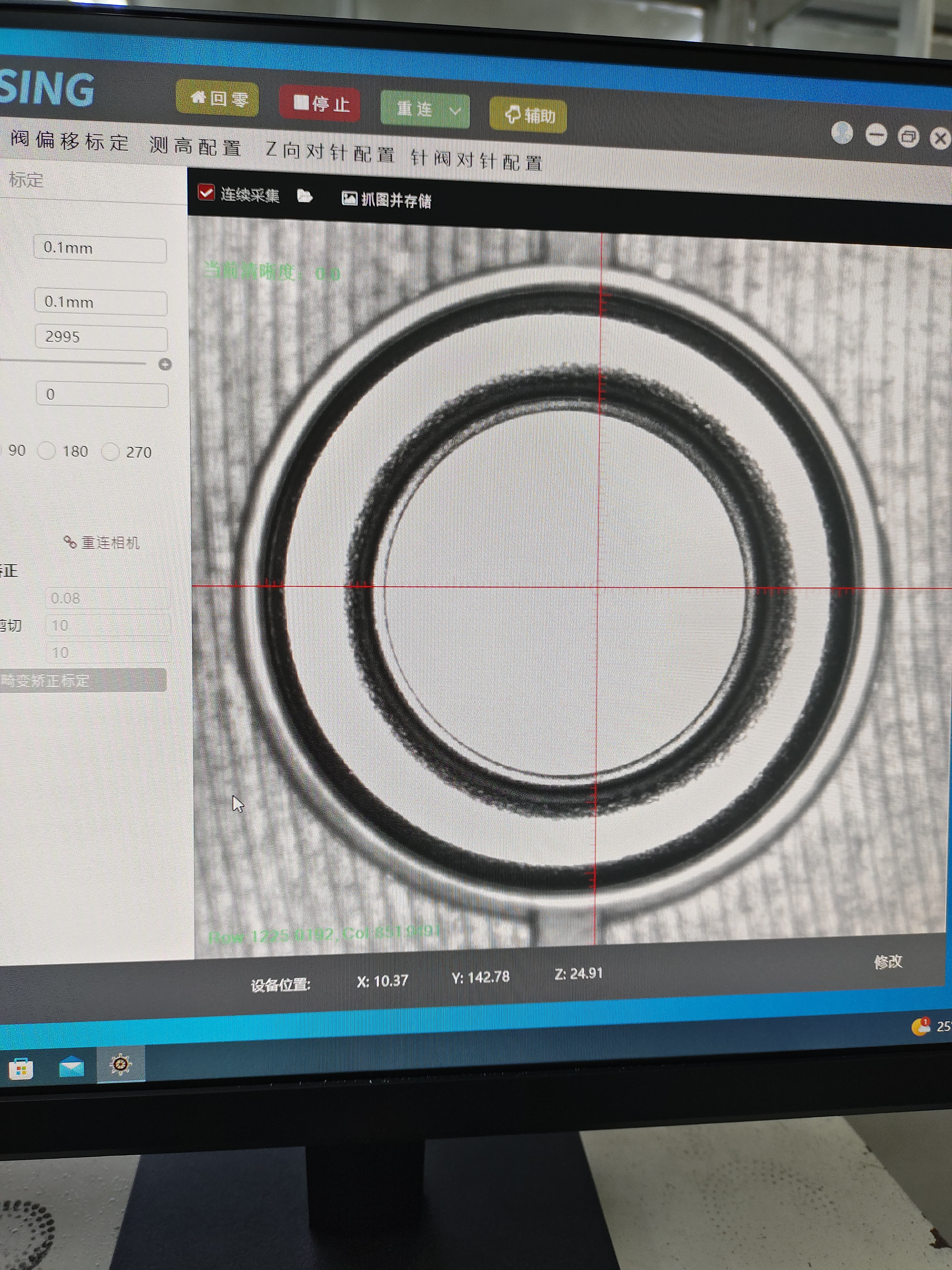Click the weather icon in system tray
Viewport: 952px width, 1270px height.
point(920,1026)
